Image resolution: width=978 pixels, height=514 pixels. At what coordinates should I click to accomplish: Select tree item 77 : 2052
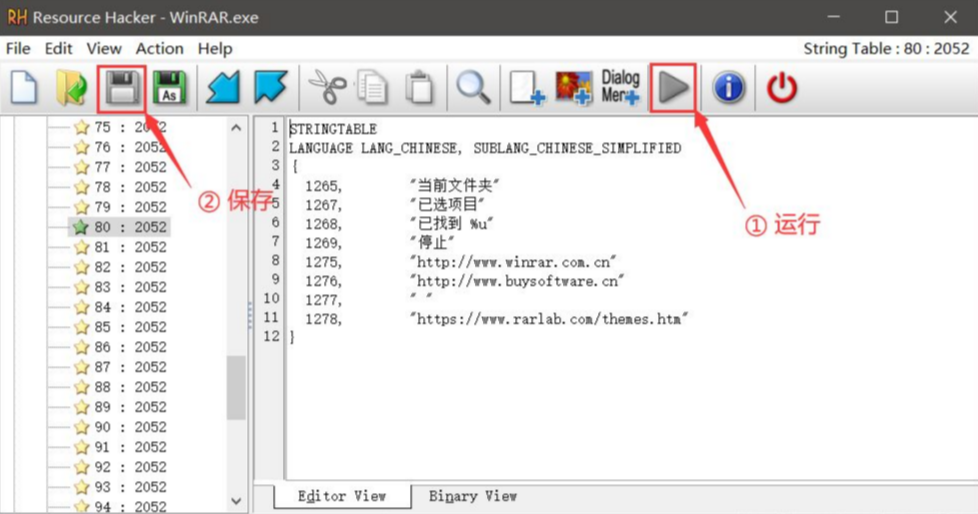click(x=120, y=167)
